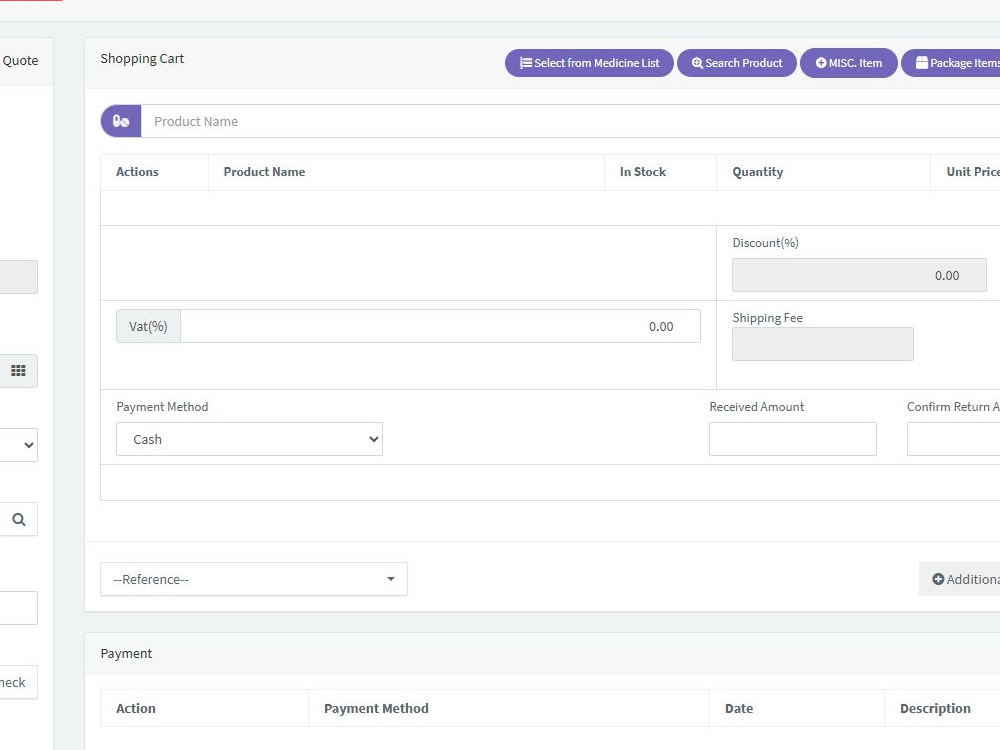Click the Received Amount field
The height and width of the screenshot is (750, 1000).
click(x=793, y=439)
